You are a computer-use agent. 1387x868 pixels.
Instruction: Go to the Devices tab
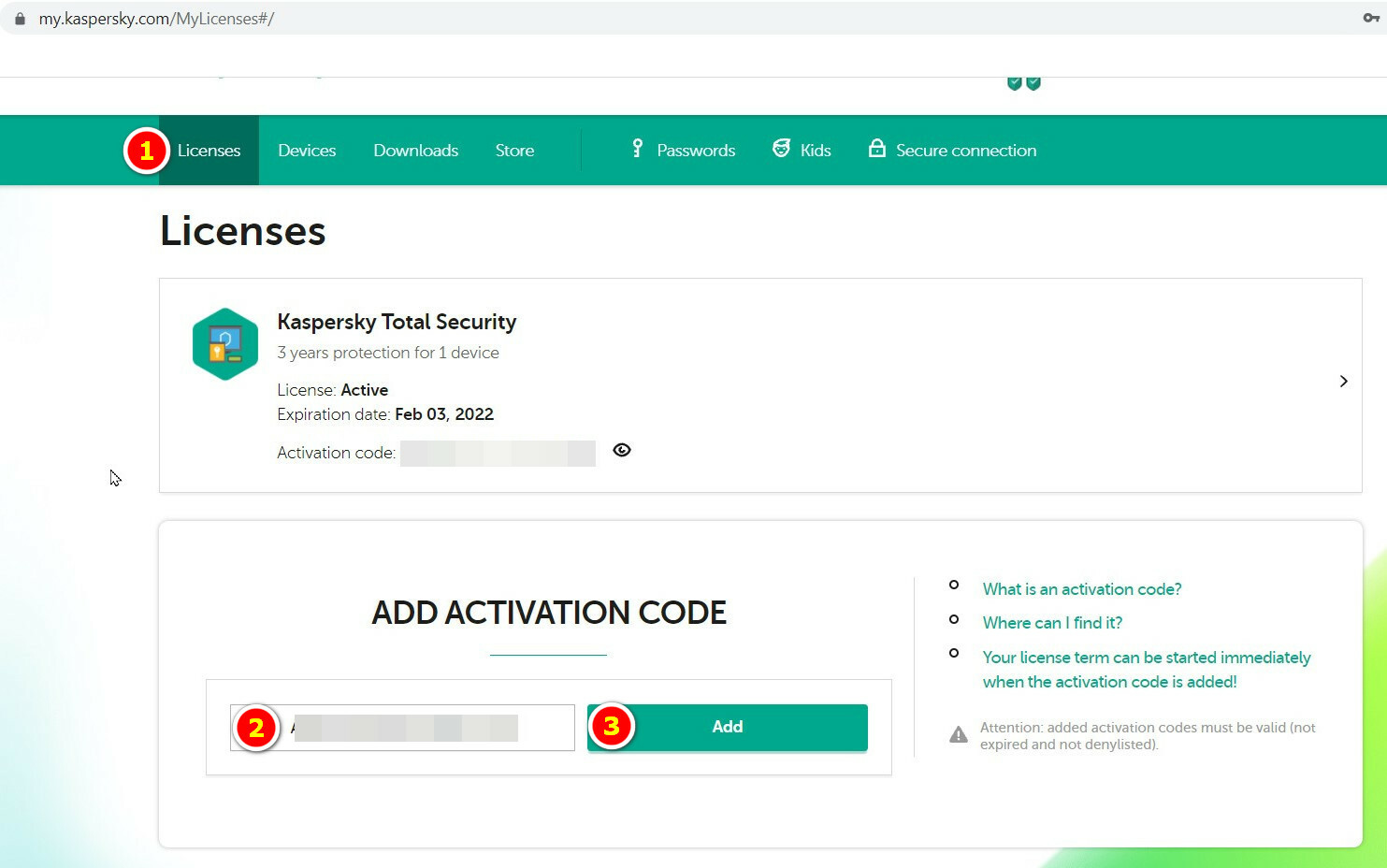307,151
